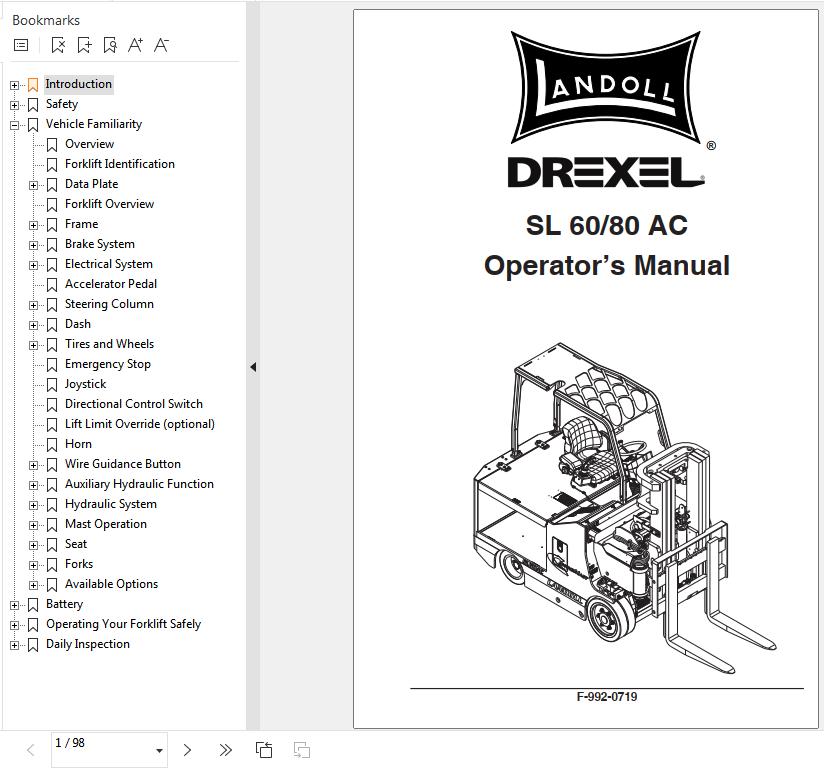Select the Directional Control Switch bookmark

133,404
